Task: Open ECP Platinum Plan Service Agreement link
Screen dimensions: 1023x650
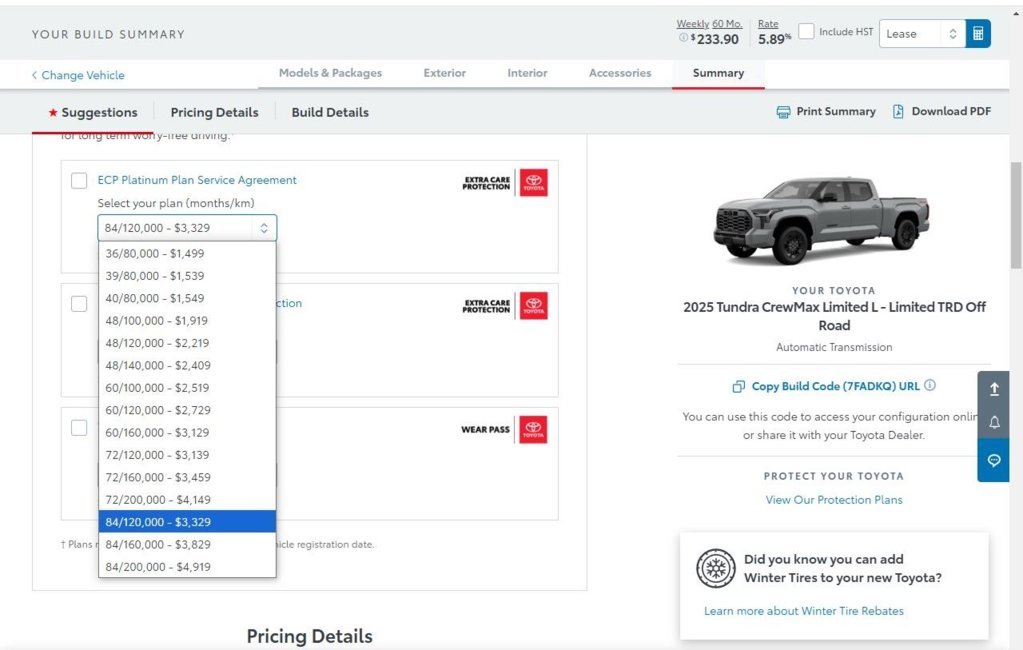Action: (x=197, y=180)
